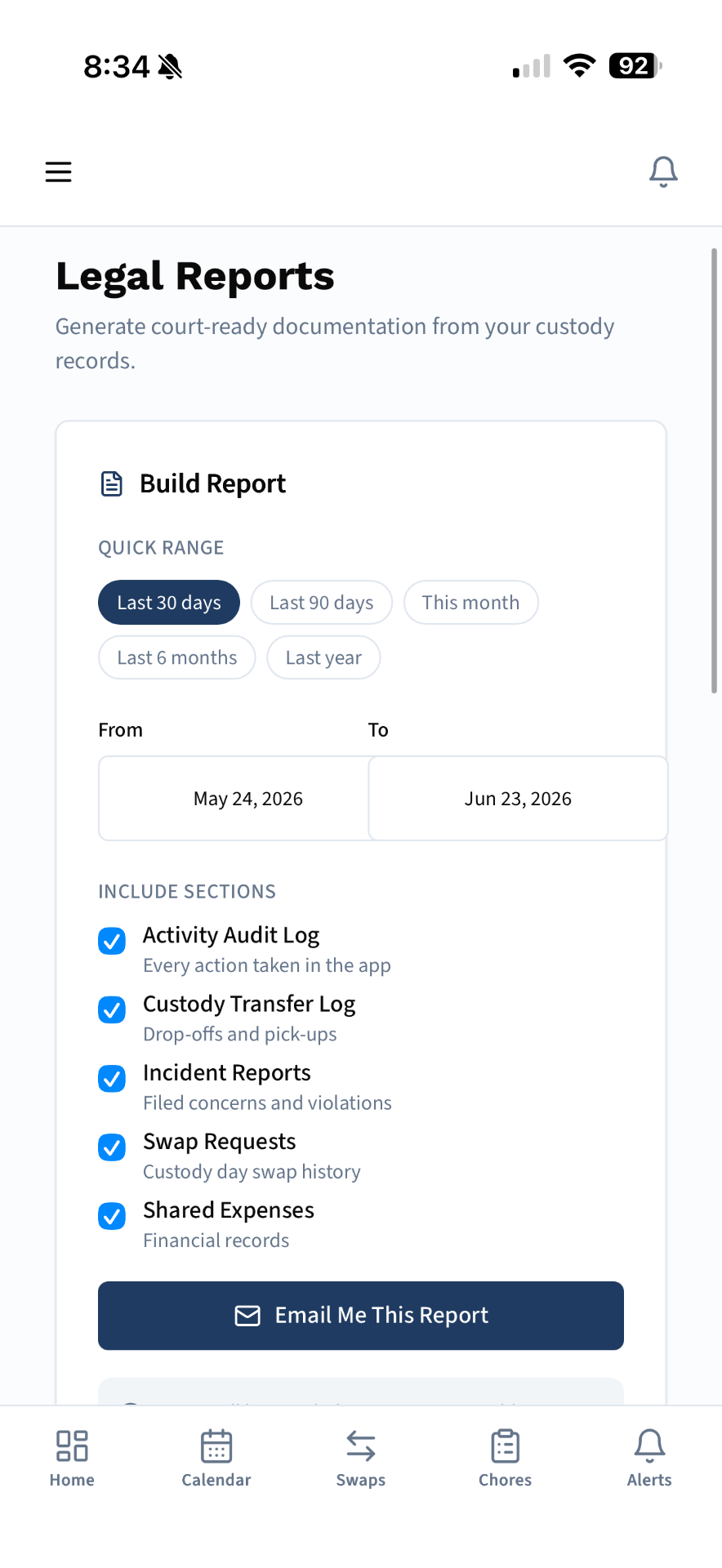The image size is (722, 1568).
Task: Tap the INCLUDE SECTIONS label
Action: (x=187, y=892)
